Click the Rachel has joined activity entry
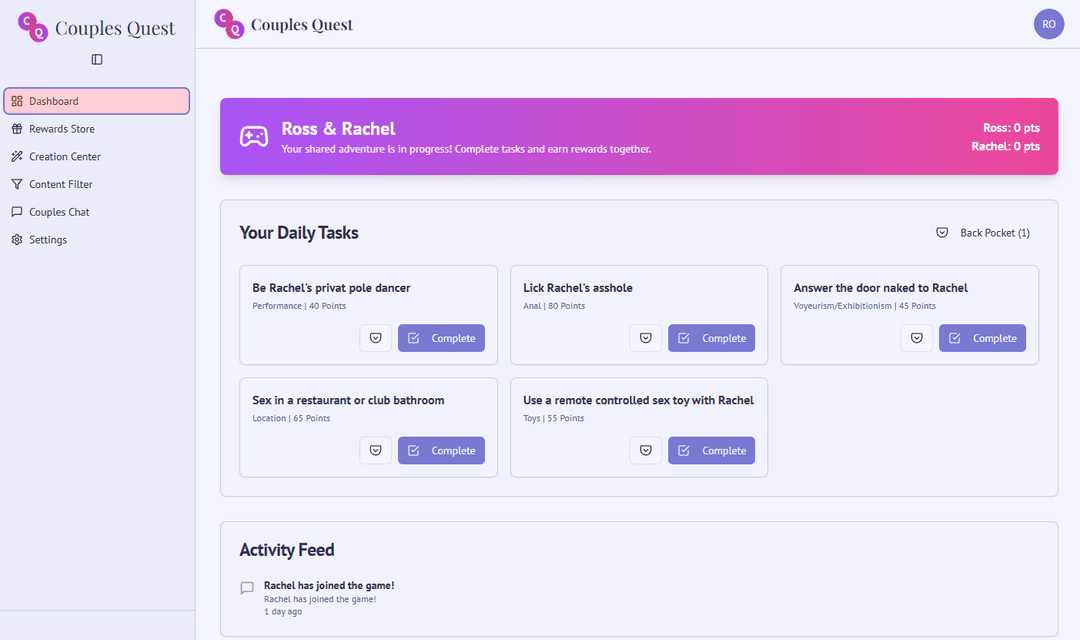 pos(329,585)
